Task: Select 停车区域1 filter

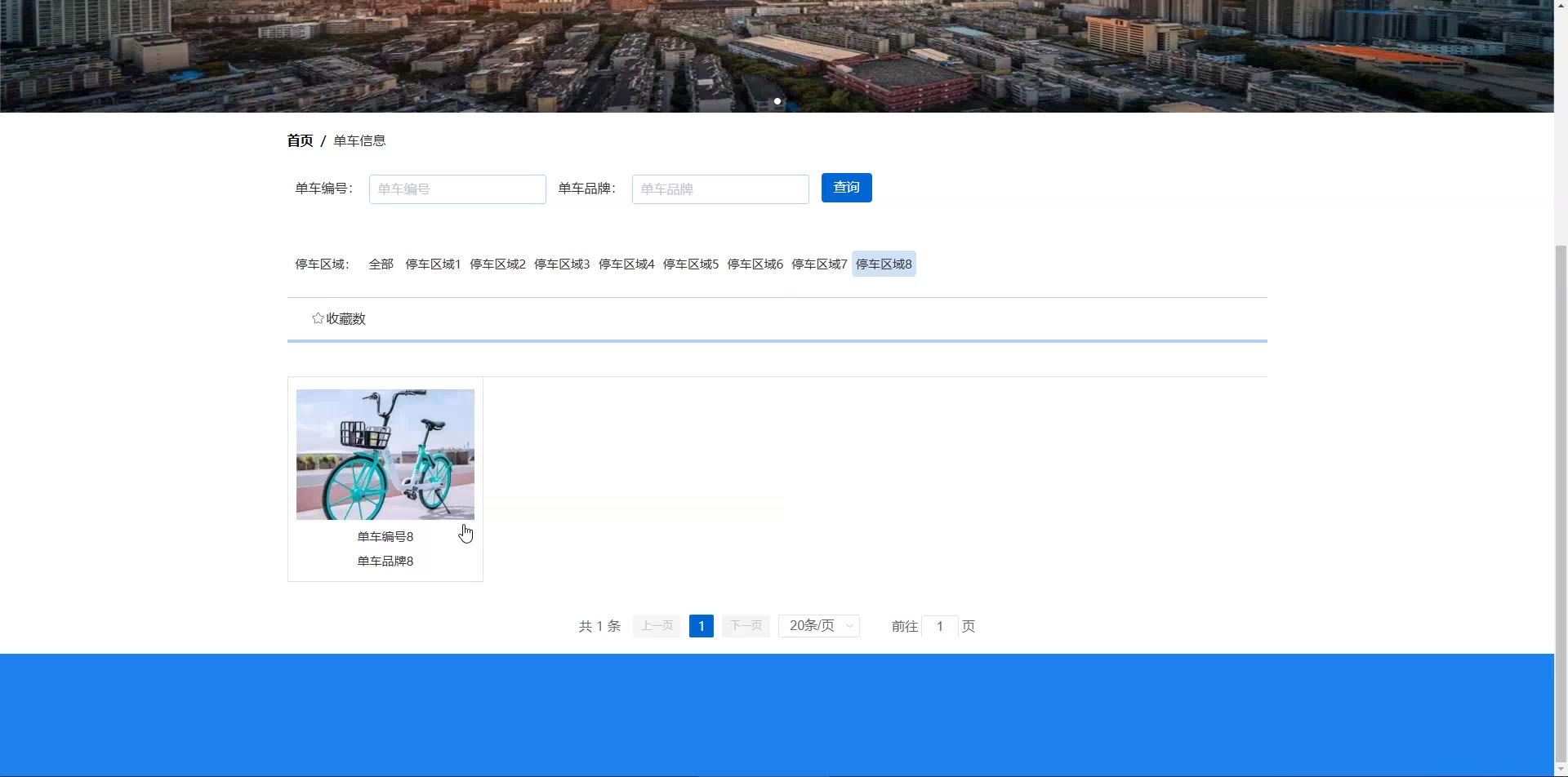Action: [x=433, y=264]
